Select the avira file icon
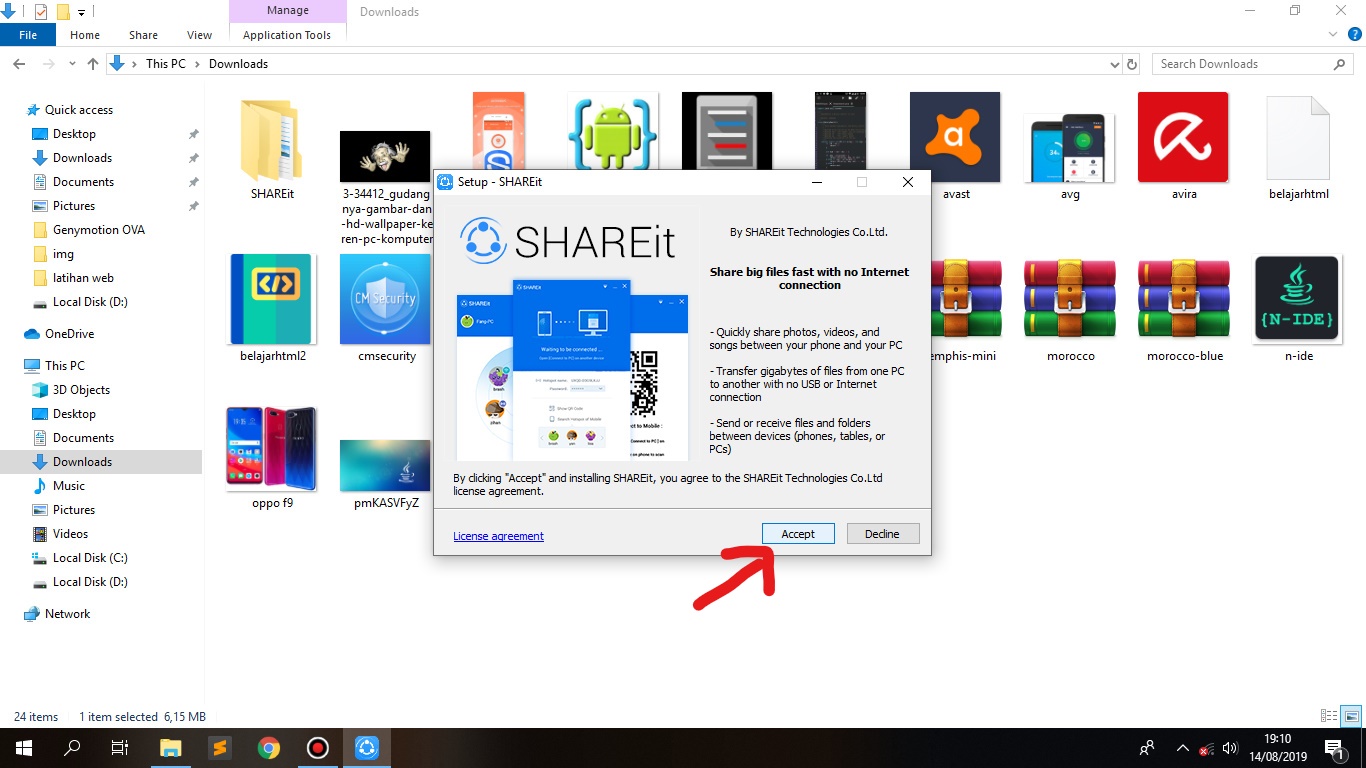Screen dimensions: 1366x768 [1183, 137]
